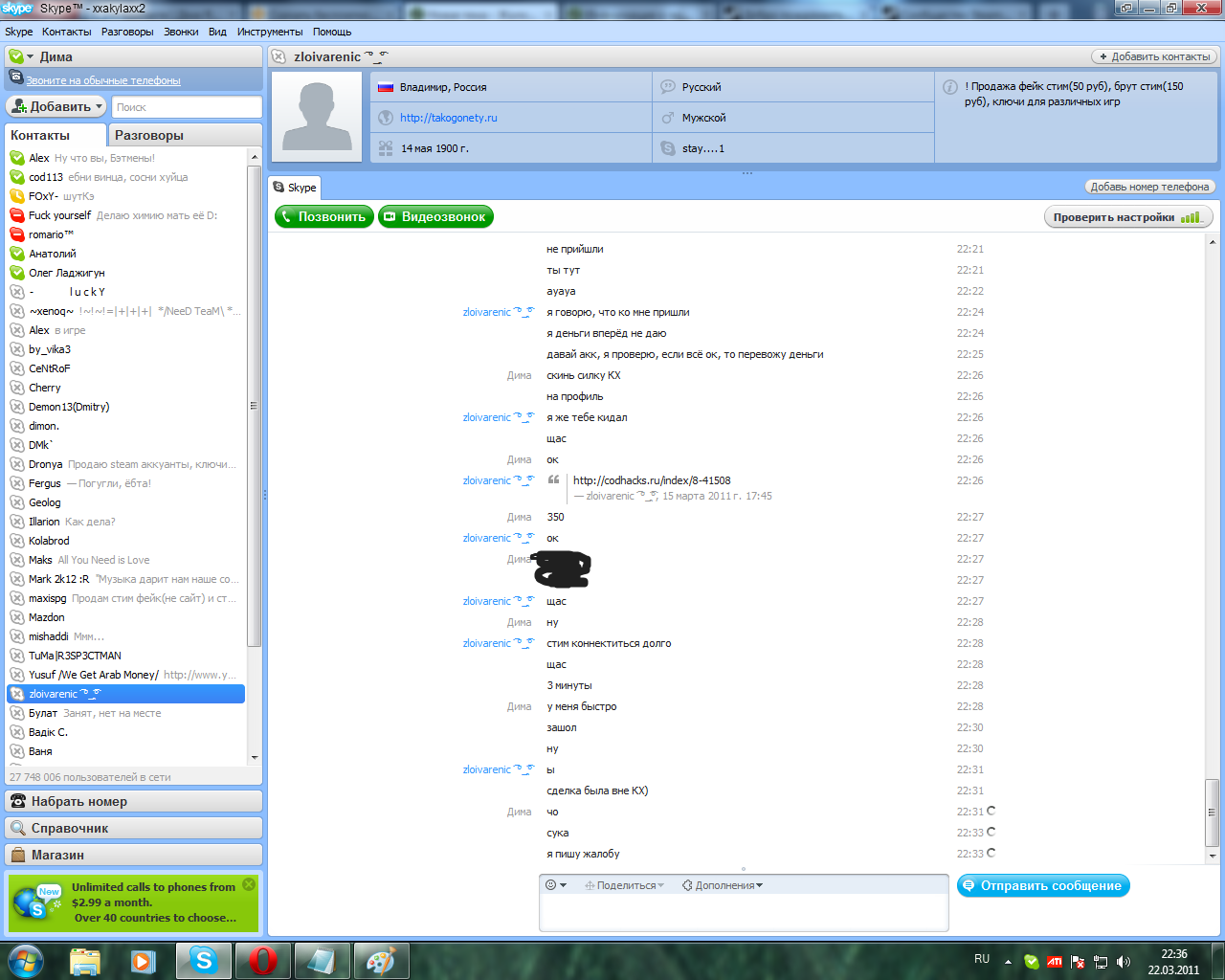Select contact Булат
The width and height of the screenshot is (1225, 980).
coord(126,713)
